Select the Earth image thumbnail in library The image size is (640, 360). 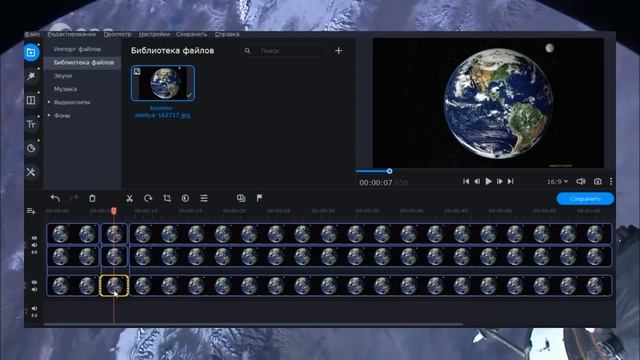[163, 83]
